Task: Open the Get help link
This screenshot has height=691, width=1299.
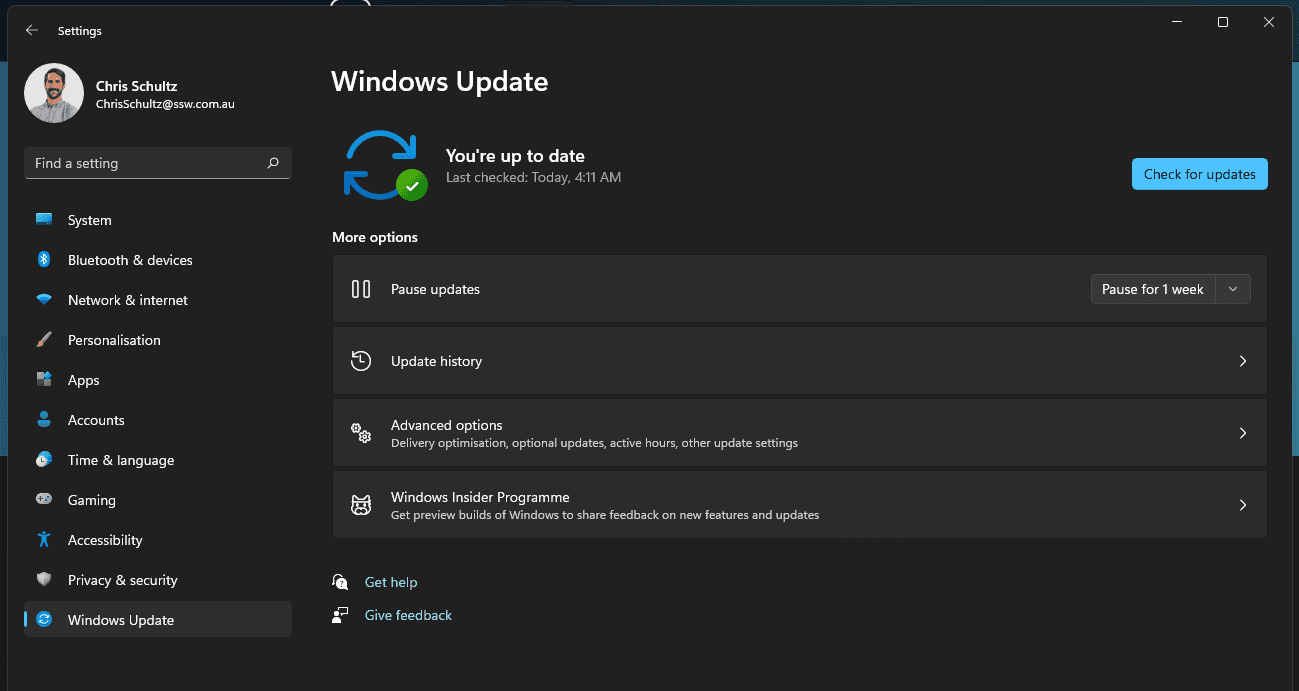Action: pos(391,582)
